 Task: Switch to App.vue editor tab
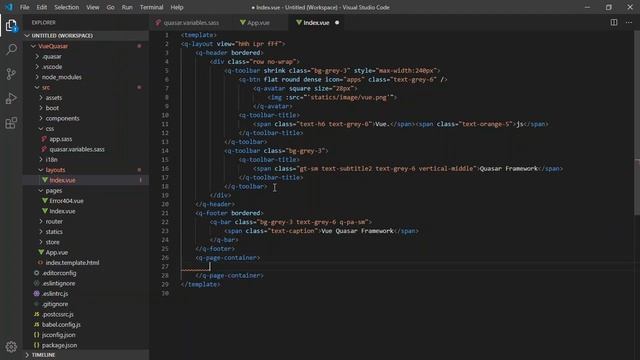(258, 22)
